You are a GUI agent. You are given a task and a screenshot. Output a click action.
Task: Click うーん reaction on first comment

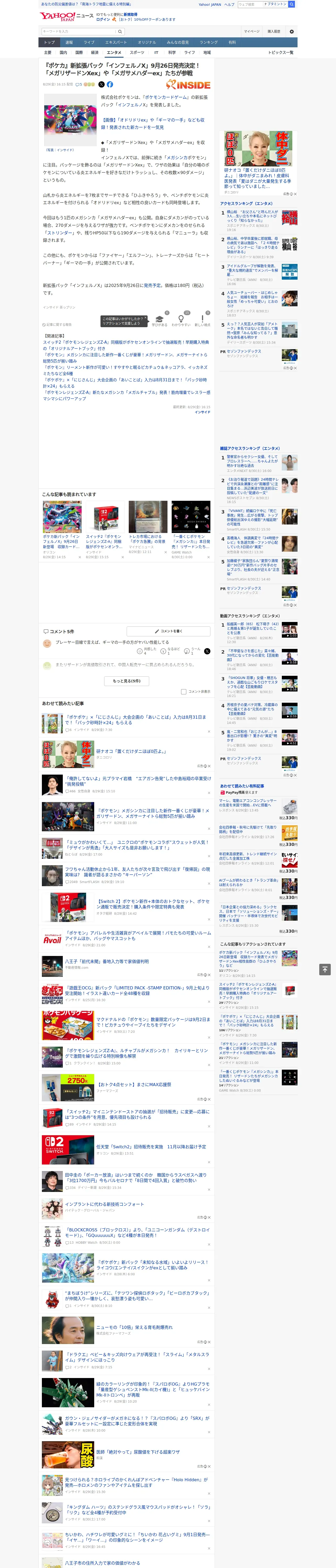click(x=193, y=651)
